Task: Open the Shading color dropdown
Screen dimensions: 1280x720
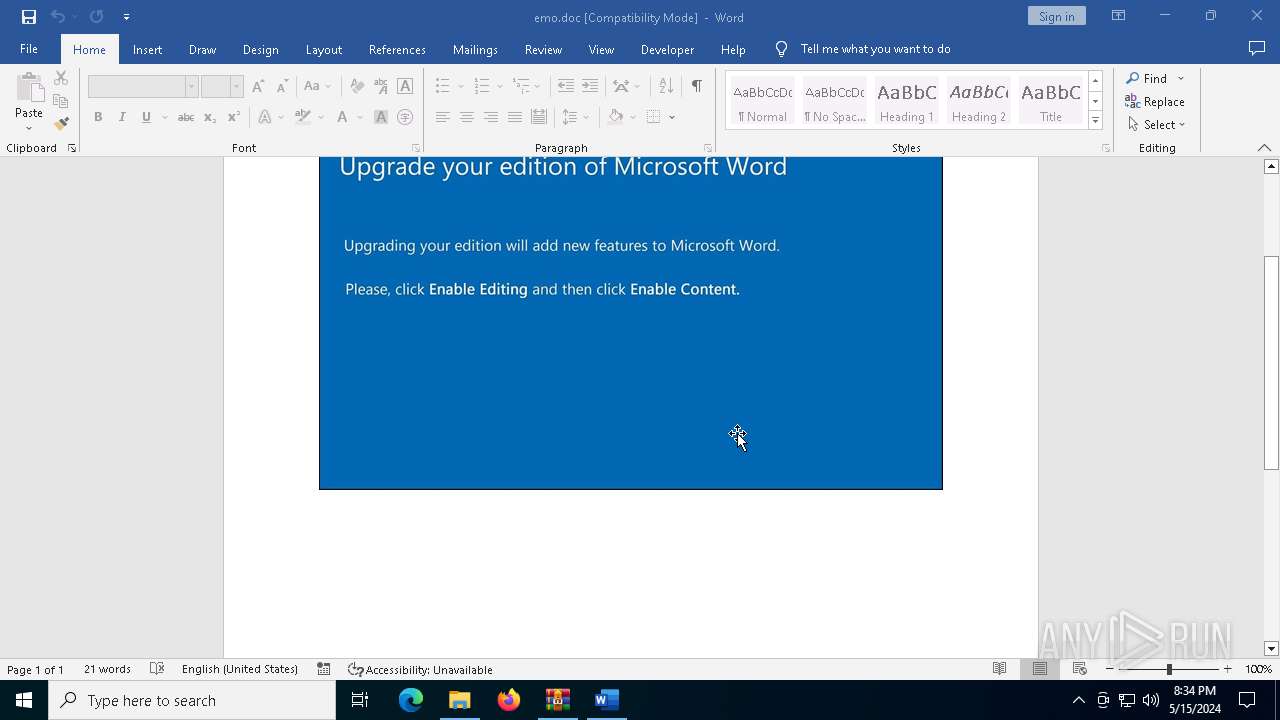Action: click(x=634, y=117)
